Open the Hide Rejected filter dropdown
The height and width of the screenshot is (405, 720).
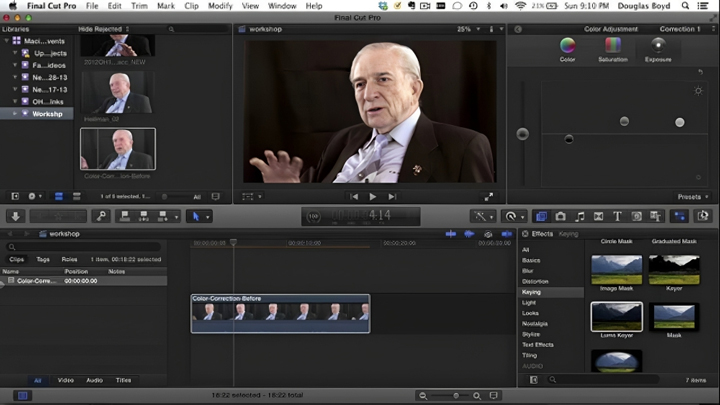point(102,29)
